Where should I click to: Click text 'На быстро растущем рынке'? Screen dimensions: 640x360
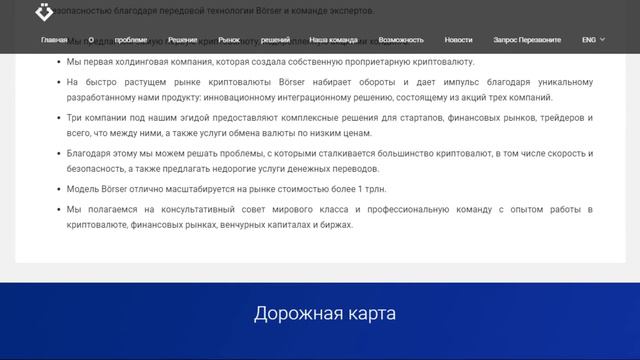pyautogui.click(x=133, y=82)
